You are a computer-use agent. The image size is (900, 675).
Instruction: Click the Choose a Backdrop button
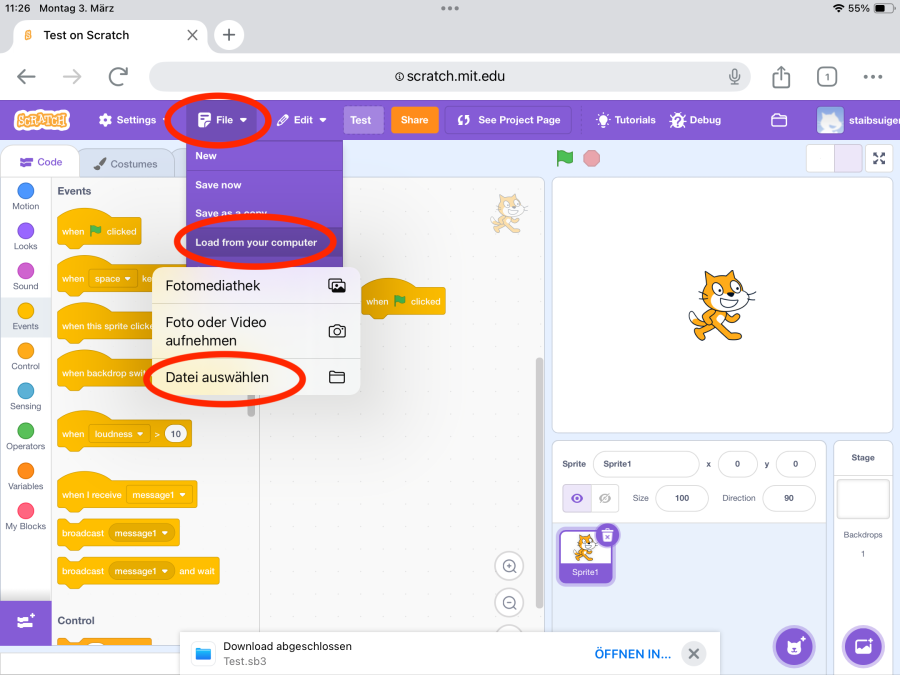[x=863, y=646]
